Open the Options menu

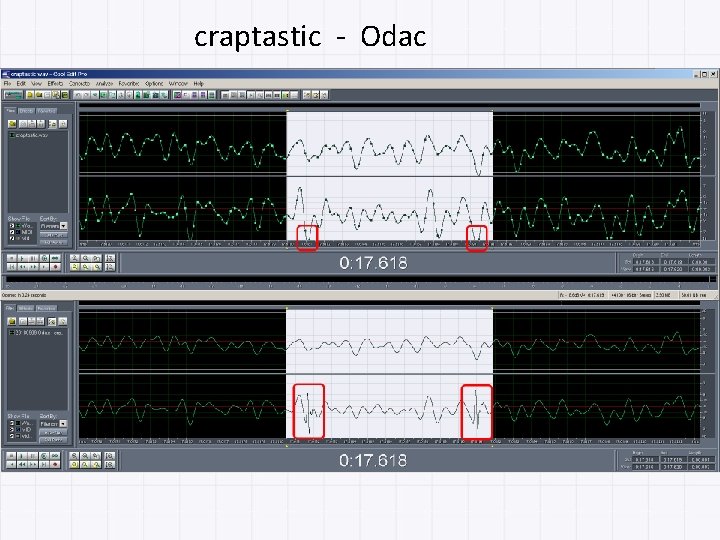[154, 84]
